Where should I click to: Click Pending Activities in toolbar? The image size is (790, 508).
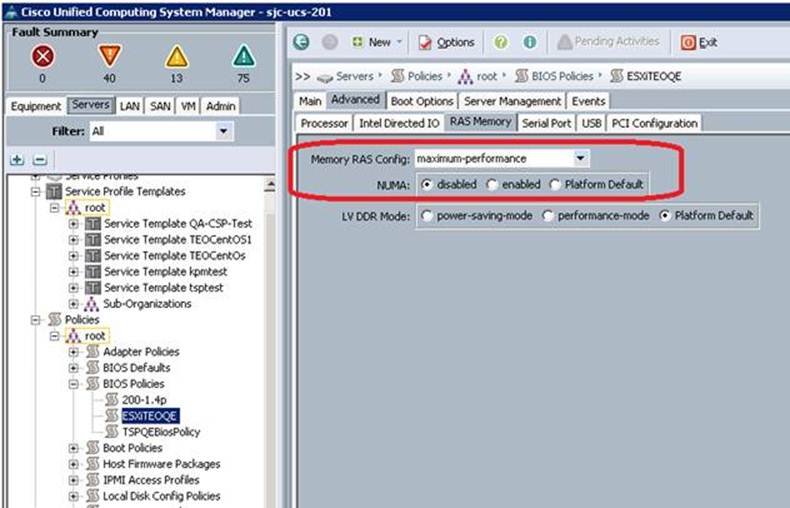point(609,42)
